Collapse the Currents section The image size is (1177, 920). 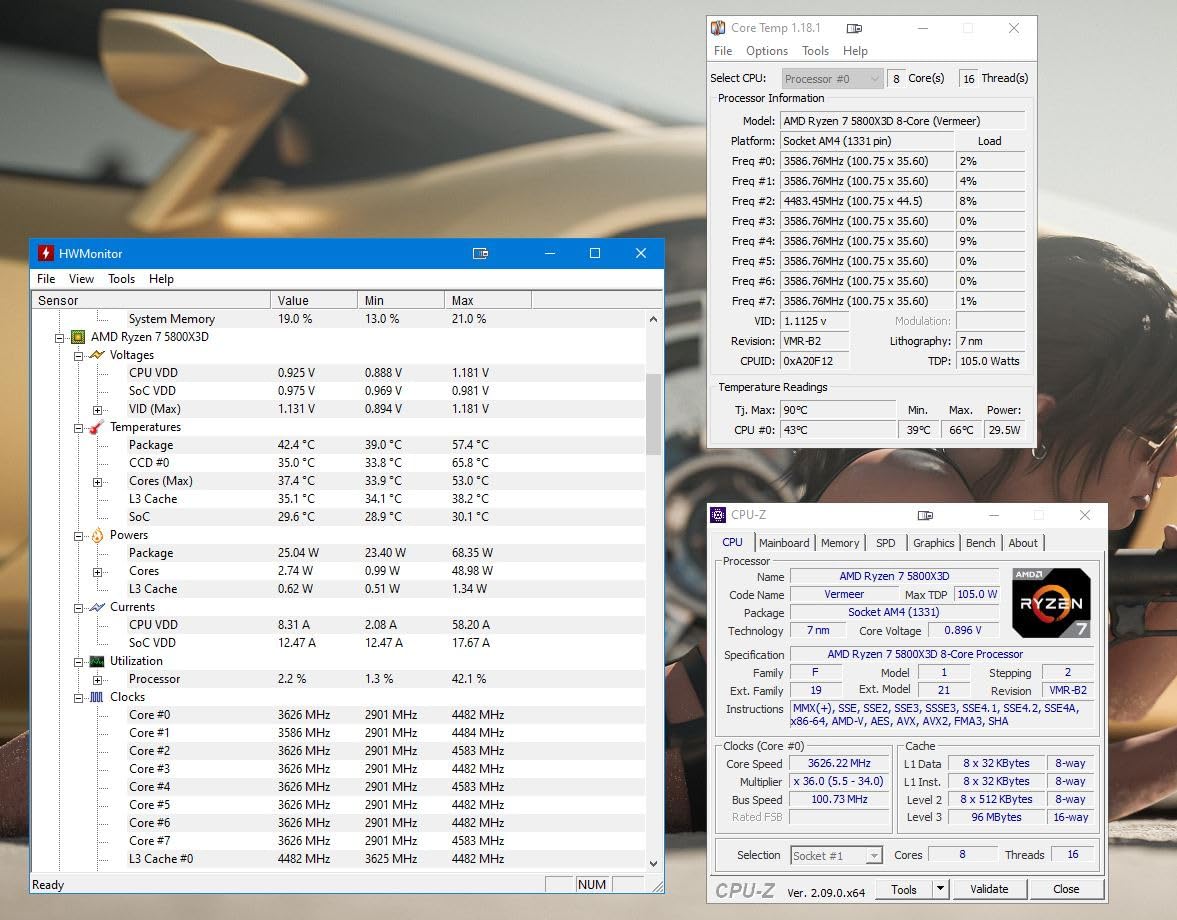78,608
